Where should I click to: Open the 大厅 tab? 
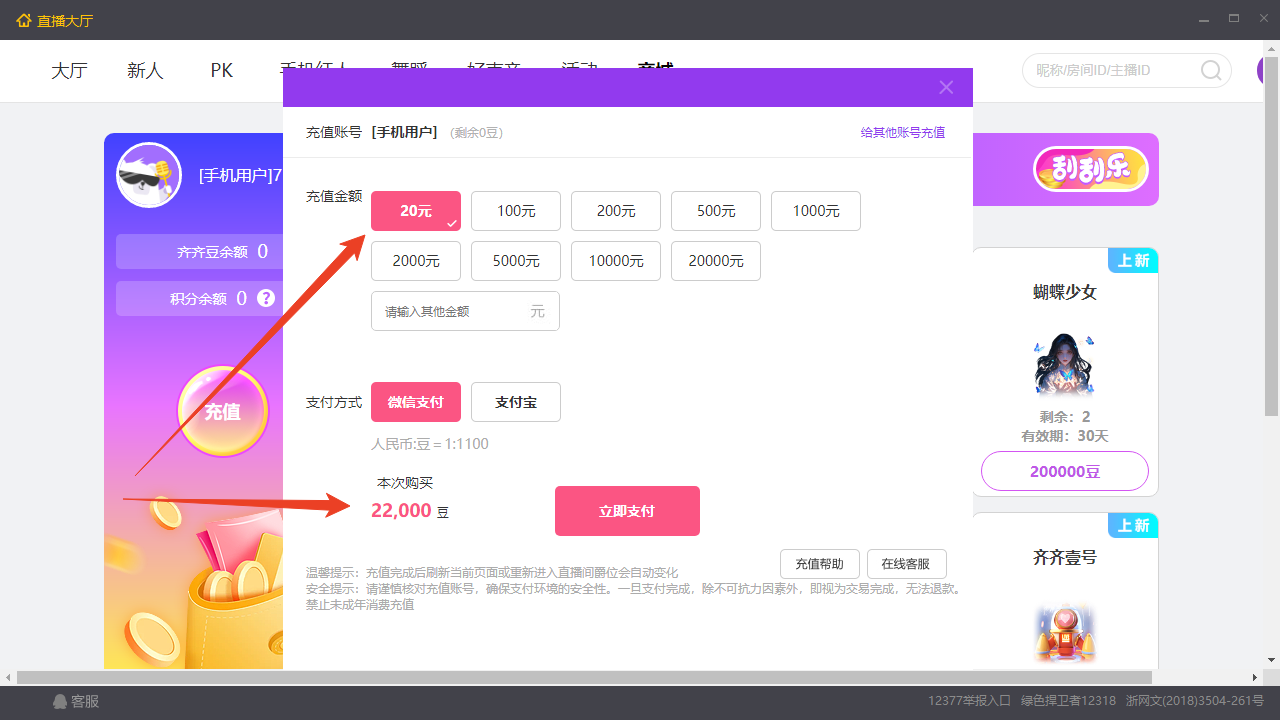coord(70,71)
